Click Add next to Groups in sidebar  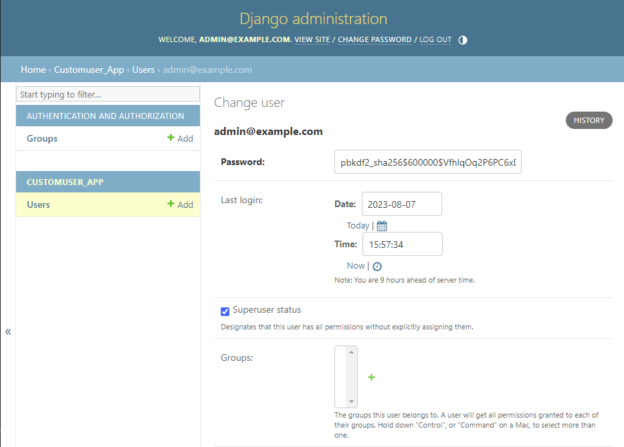point(180,139)
